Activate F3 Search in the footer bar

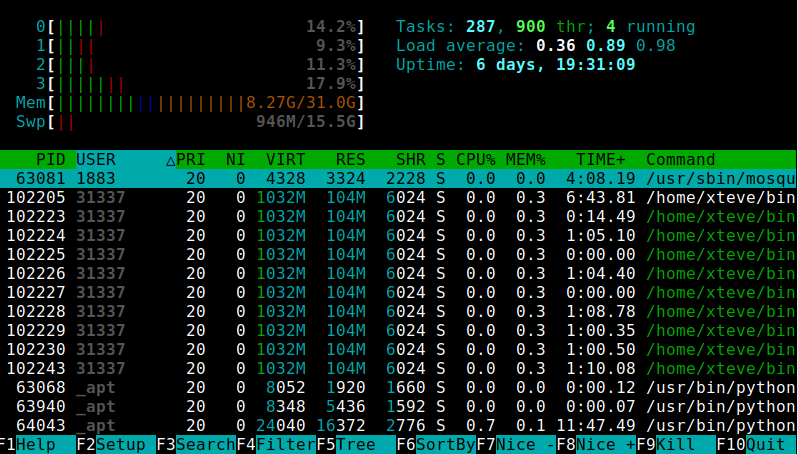click(x=196, y=444)
